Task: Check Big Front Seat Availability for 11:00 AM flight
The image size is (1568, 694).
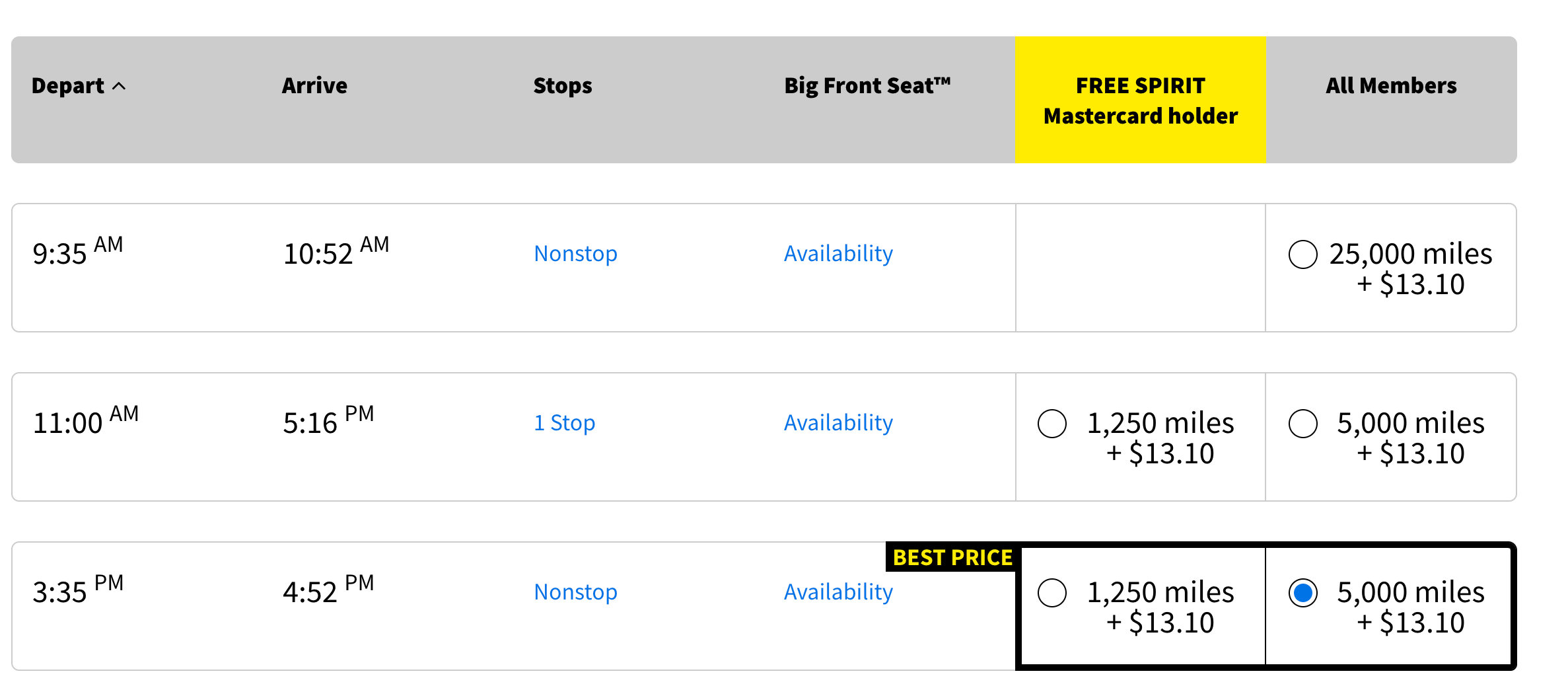Action: point(838,423)
